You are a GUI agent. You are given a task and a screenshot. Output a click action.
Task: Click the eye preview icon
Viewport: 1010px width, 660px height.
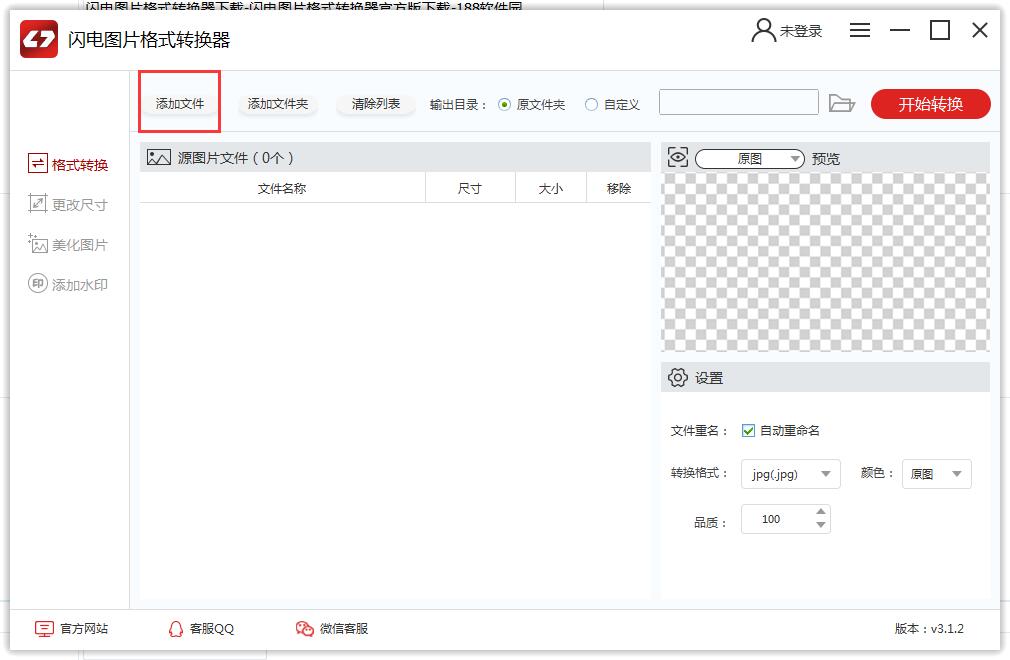click(678, 158)
